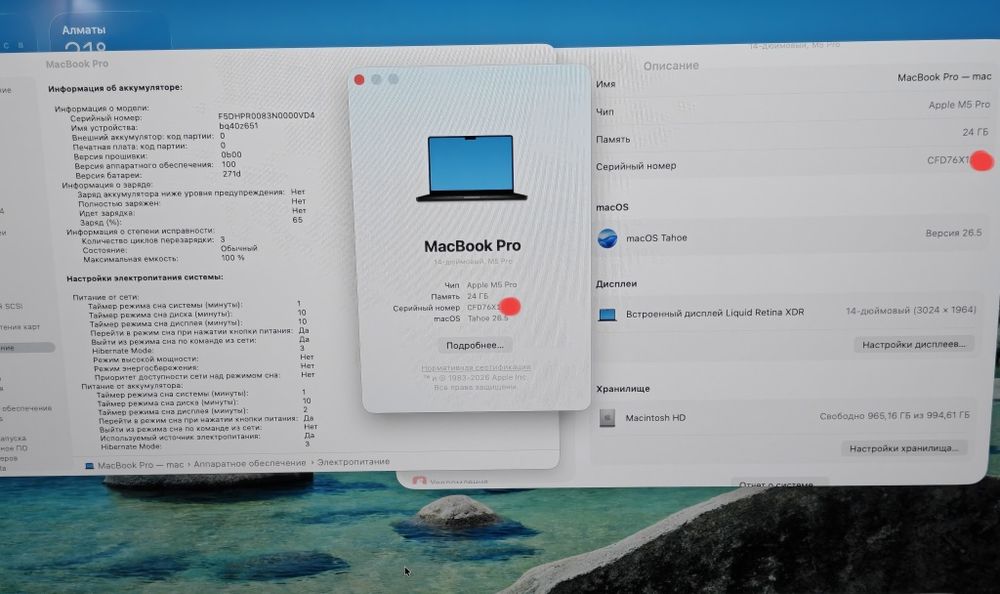Follow the Нормативная сертификация link
The height and width of the screenshot is (594, 1000).
tap(476, 368)
